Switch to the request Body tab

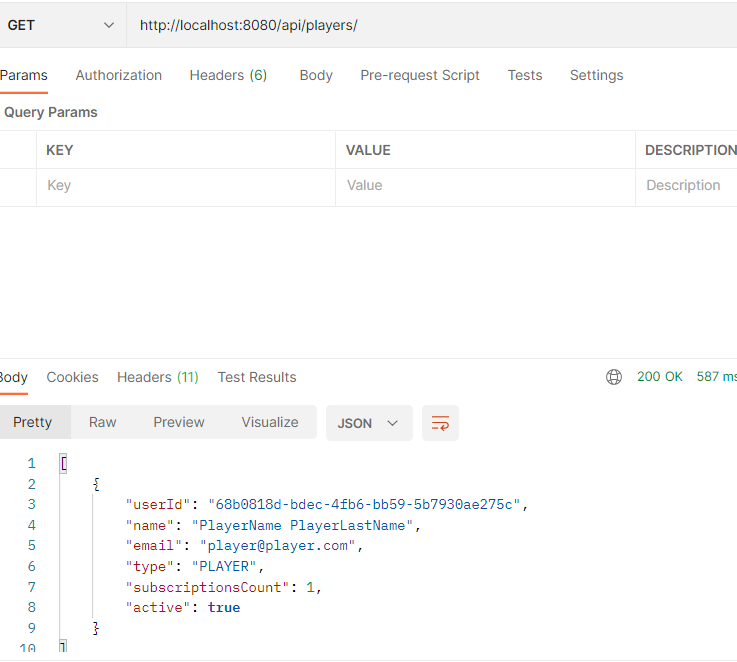(x=316, y=75)
